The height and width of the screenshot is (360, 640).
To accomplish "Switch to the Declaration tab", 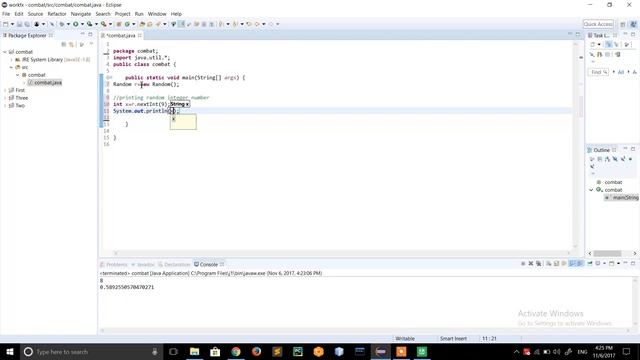I will [x=174, y=264].
